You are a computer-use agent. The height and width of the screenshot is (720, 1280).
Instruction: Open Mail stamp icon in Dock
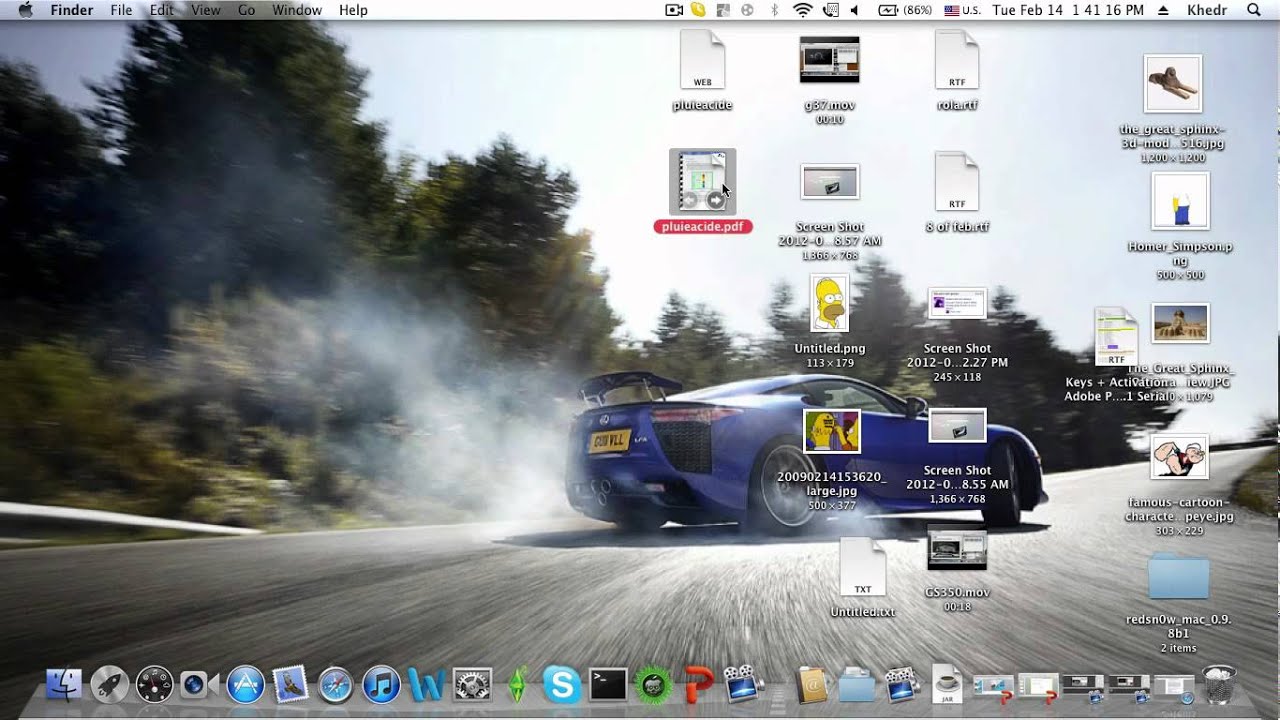[x=290, y=685]
